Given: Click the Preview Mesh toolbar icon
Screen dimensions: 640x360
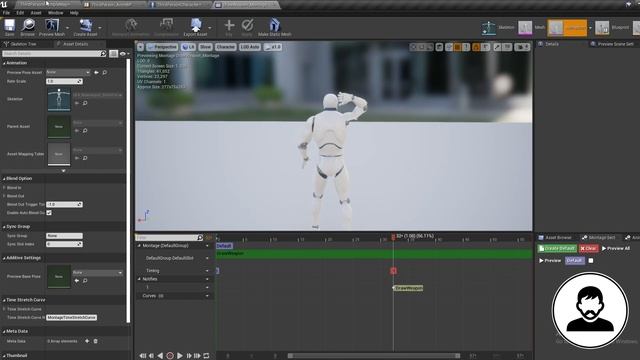Looking at the screenshot, I should click(52, 27).
